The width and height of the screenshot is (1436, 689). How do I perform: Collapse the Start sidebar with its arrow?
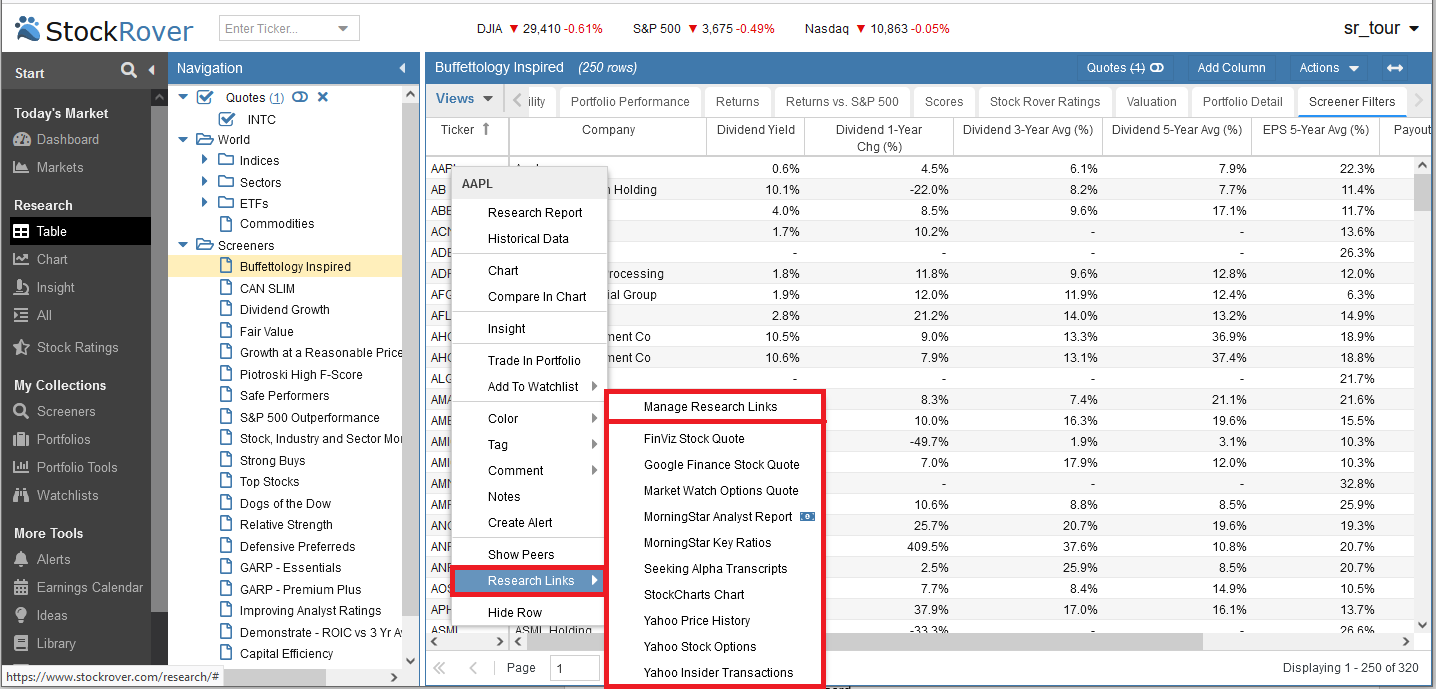[152, 70]
